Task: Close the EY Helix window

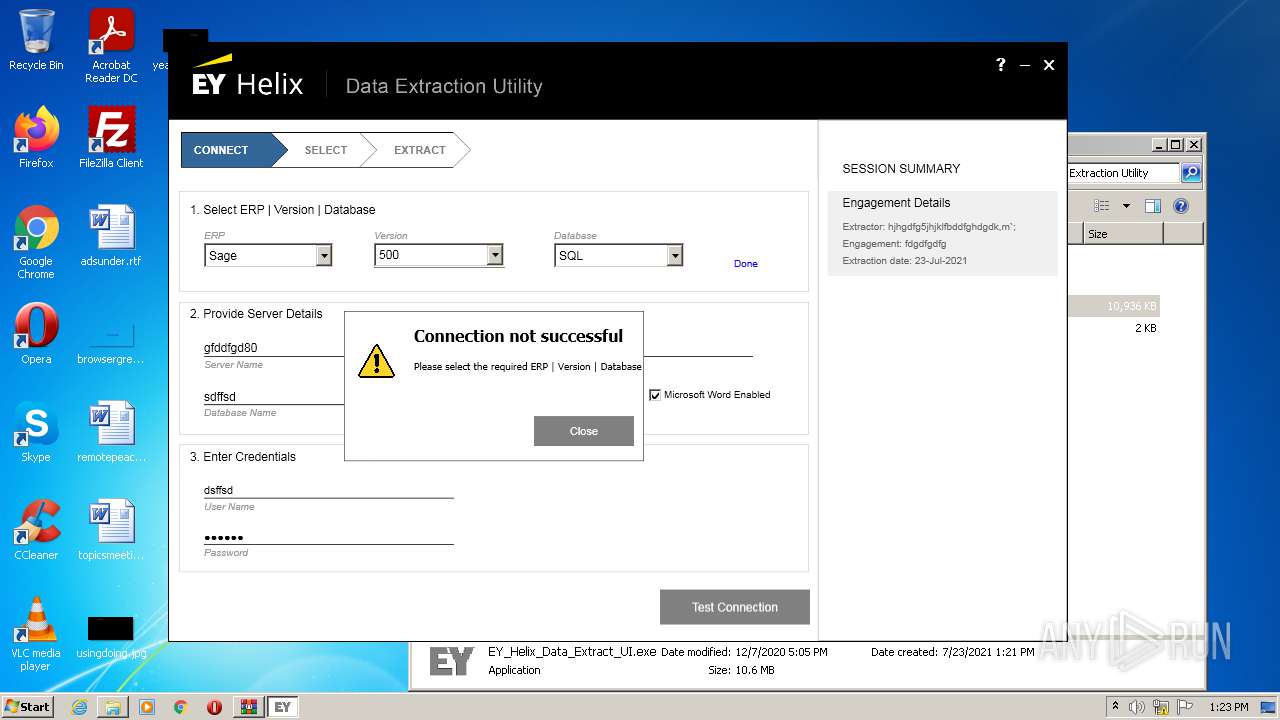Action: [1049, 65]
